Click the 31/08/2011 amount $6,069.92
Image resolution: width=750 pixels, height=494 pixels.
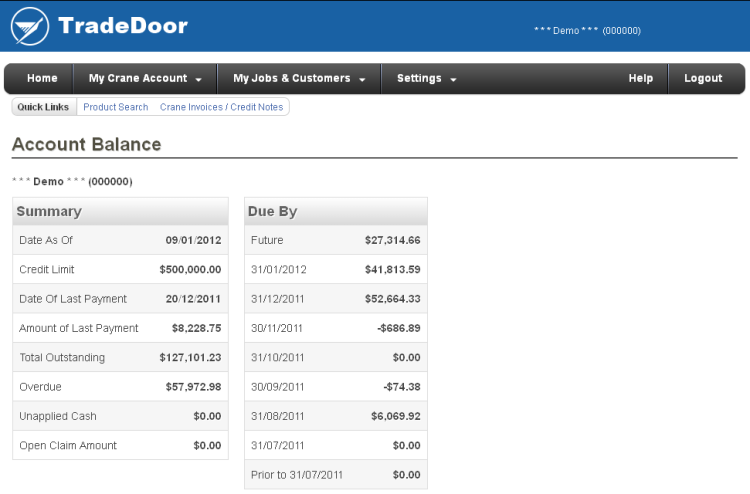tap(396, 416)
